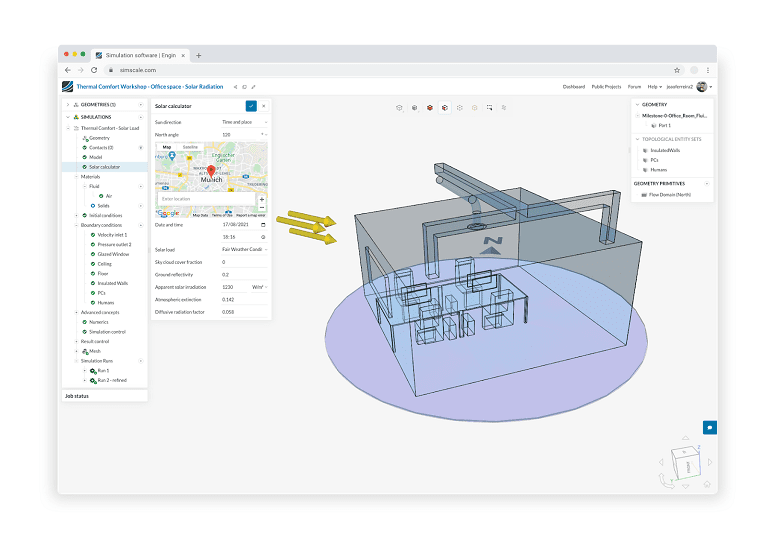768x535 pixels.
Task: Confirm Solar calculator with blue checkmark button
Action: (250, 105)
